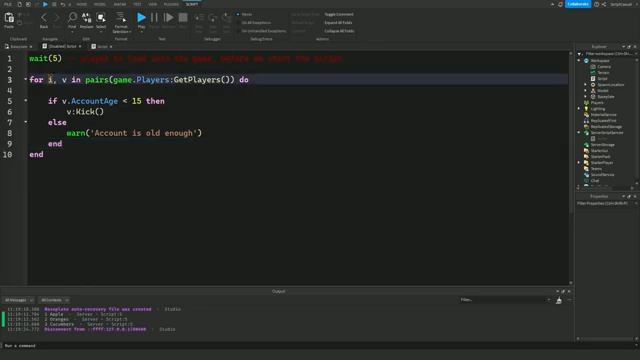Click Expand All Folds action
Screen dimensions: 640x360
pos(338,22)
